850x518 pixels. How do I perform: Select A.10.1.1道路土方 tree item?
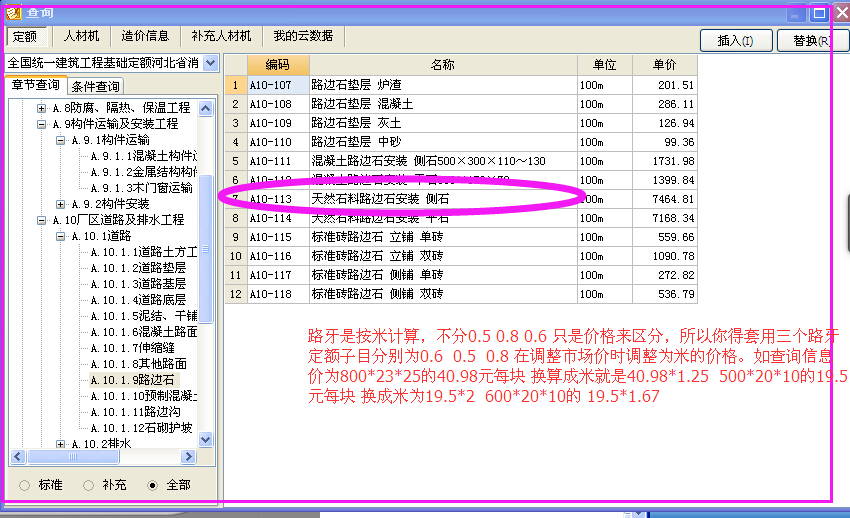click(x=144, y=252)
